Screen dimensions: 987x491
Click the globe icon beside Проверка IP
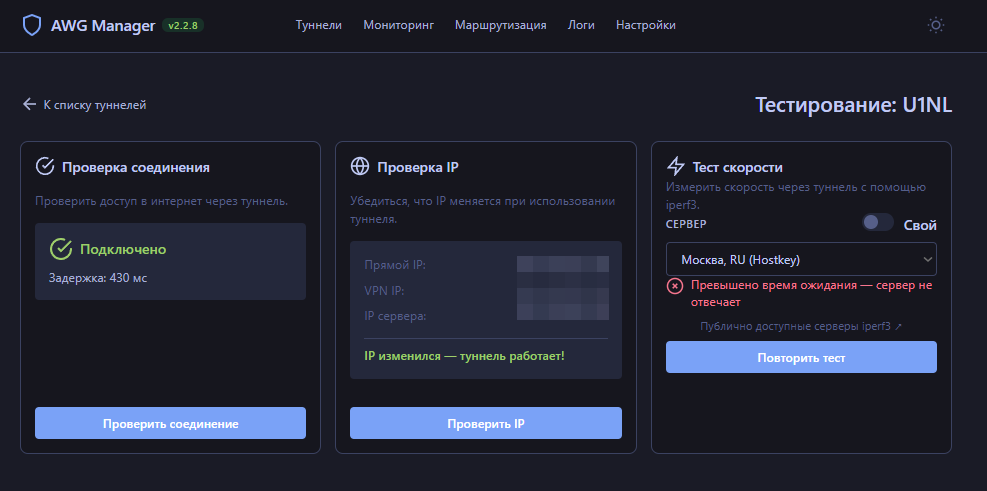tap(360, 167)
